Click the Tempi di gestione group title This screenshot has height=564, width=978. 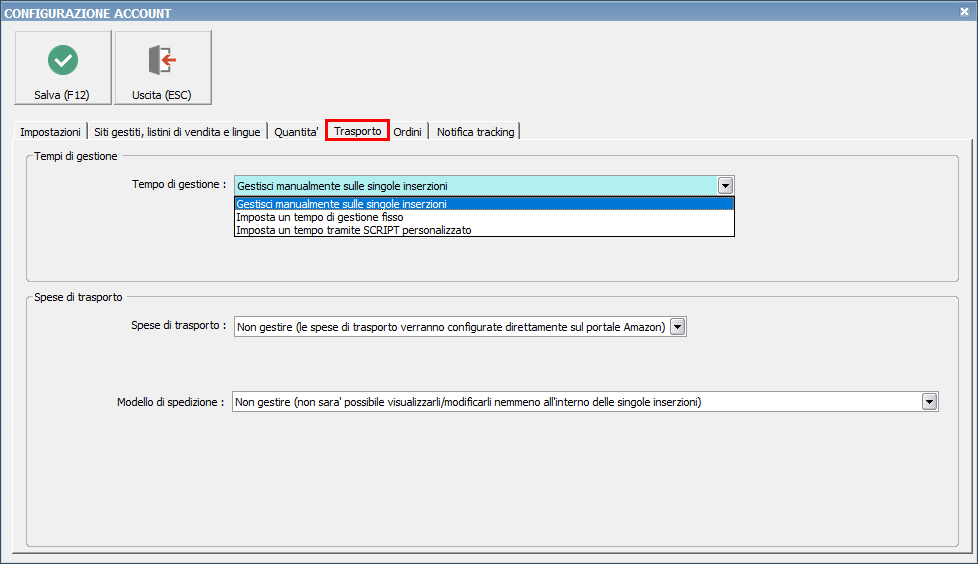tap(75, 156)
